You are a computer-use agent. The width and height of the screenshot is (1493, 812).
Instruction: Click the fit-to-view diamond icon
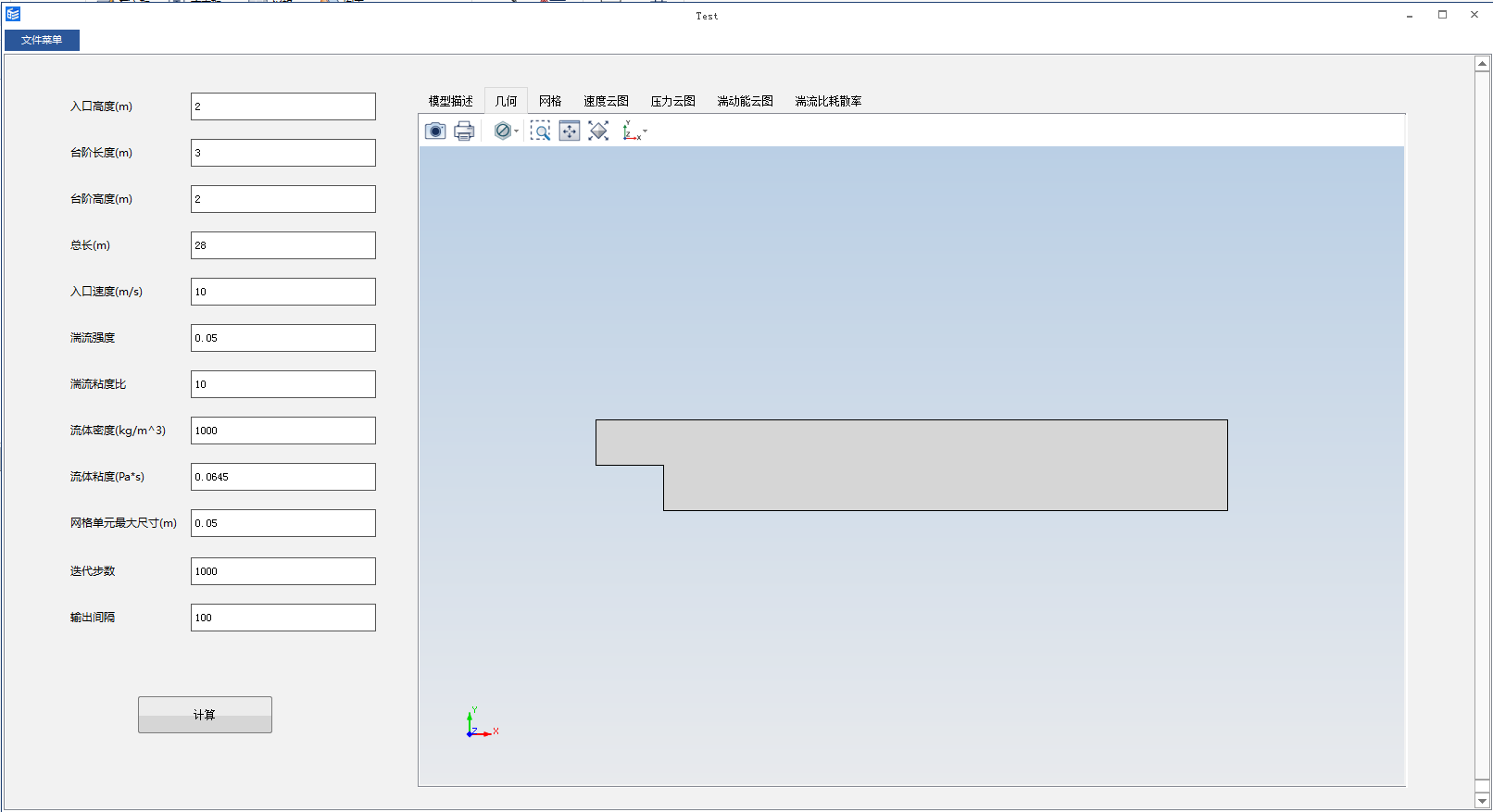(x=598, y=131)
